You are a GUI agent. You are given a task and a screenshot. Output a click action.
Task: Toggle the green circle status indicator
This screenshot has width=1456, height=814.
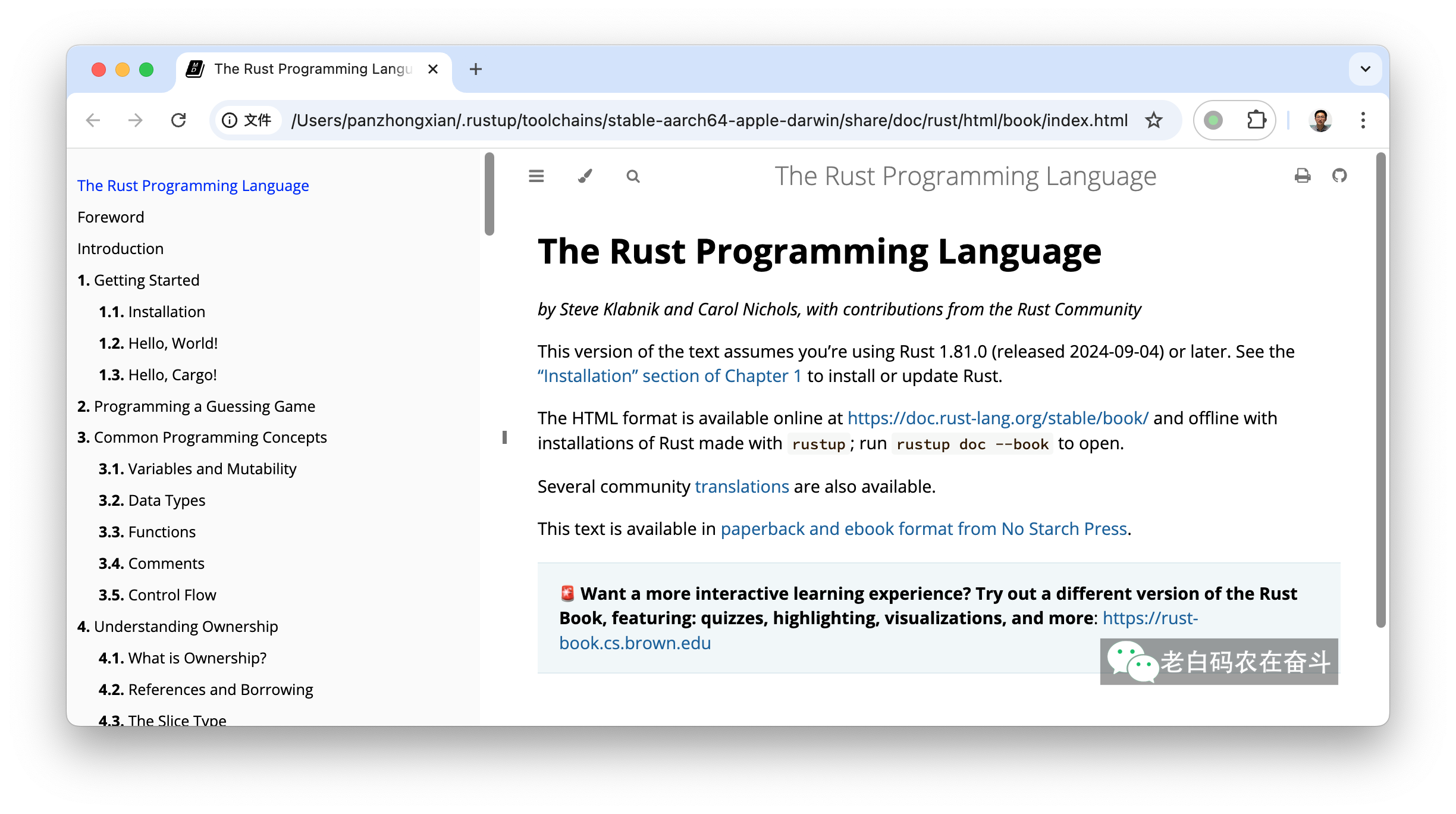[1213, 119]
